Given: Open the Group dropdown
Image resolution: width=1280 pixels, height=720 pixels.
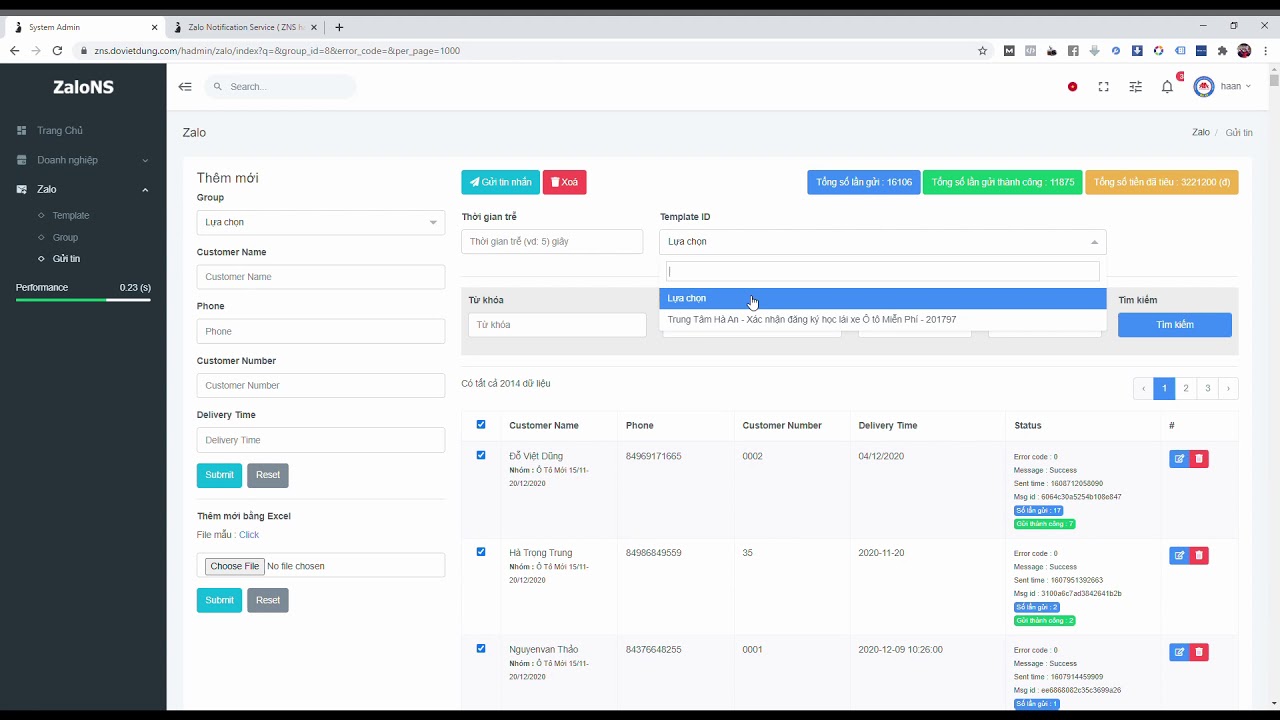Looking at the screenshot, I should (321, 222).
